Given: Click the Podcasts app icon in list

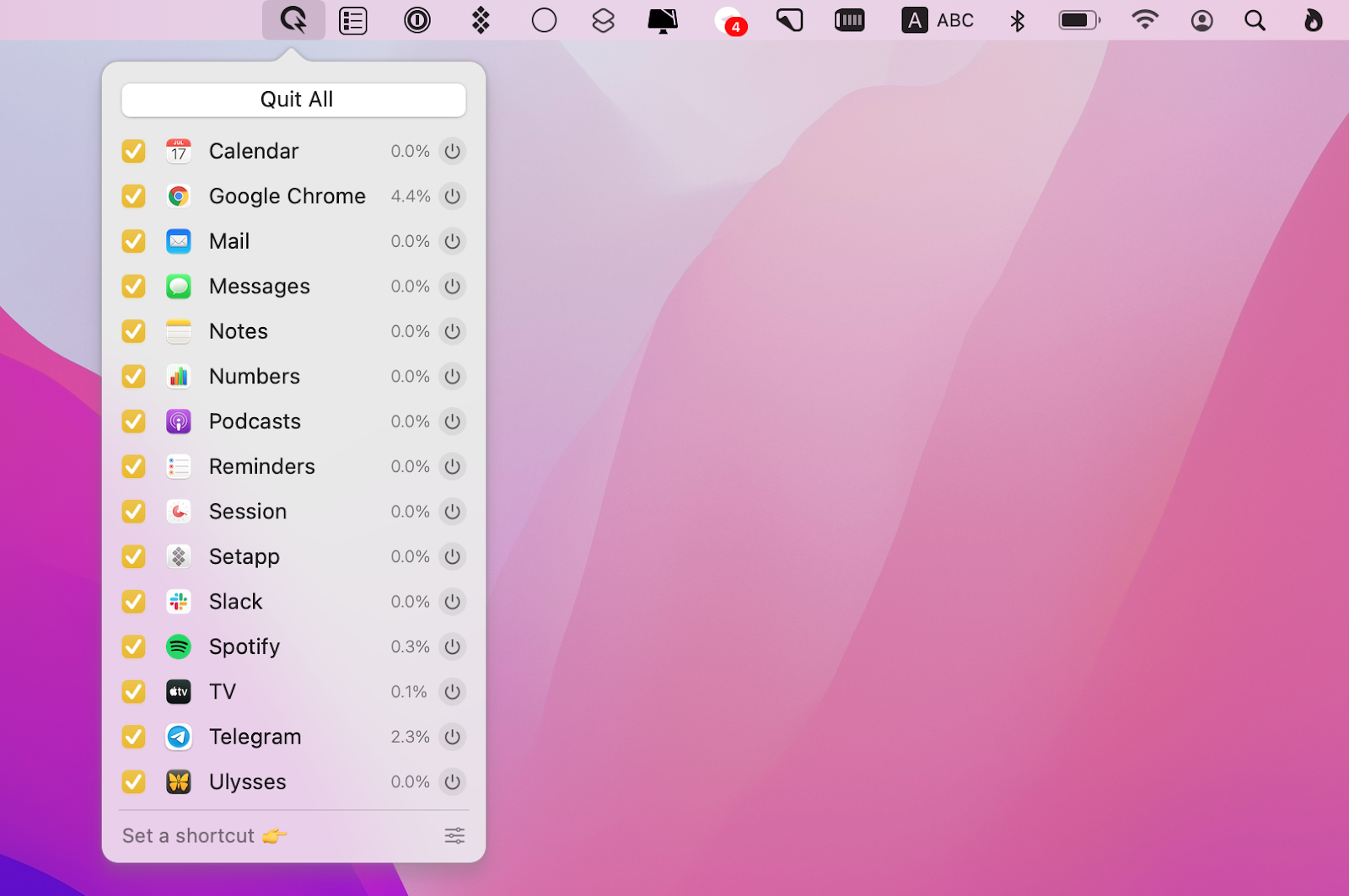Looking at the screenshot, I should [179, 421].
